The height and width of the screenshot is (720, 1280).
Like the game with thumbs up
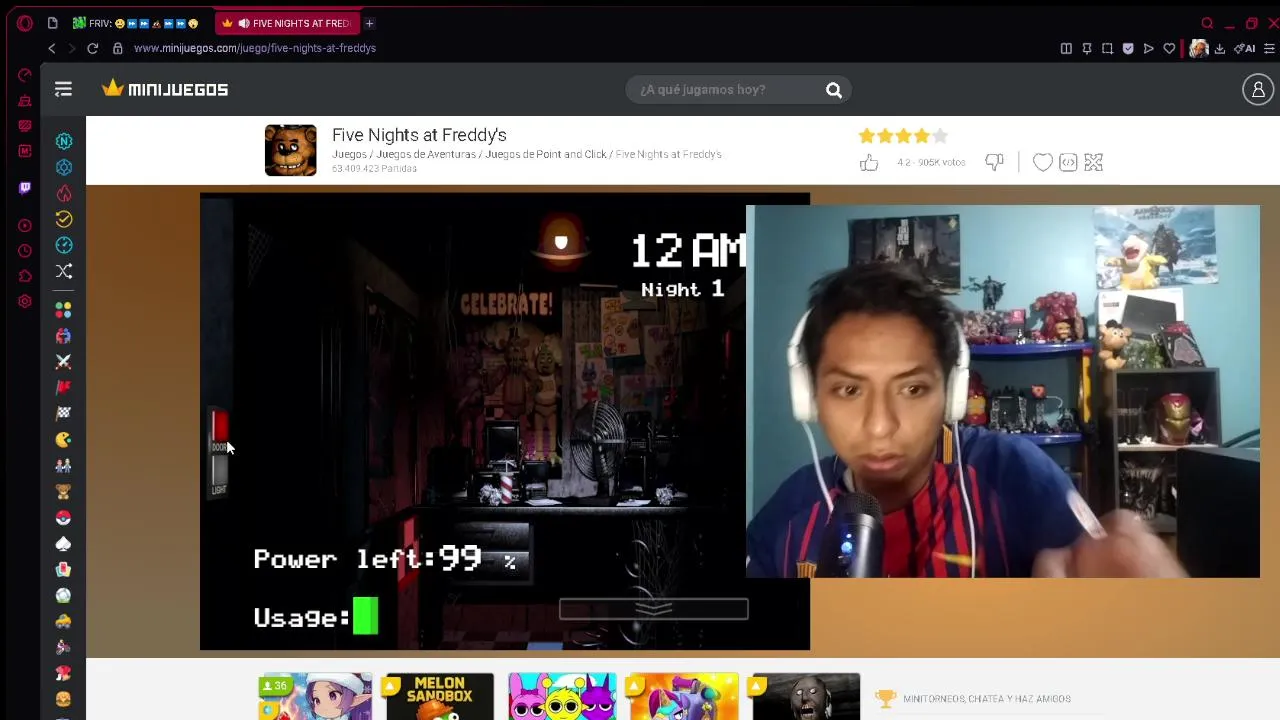[868, 162]
